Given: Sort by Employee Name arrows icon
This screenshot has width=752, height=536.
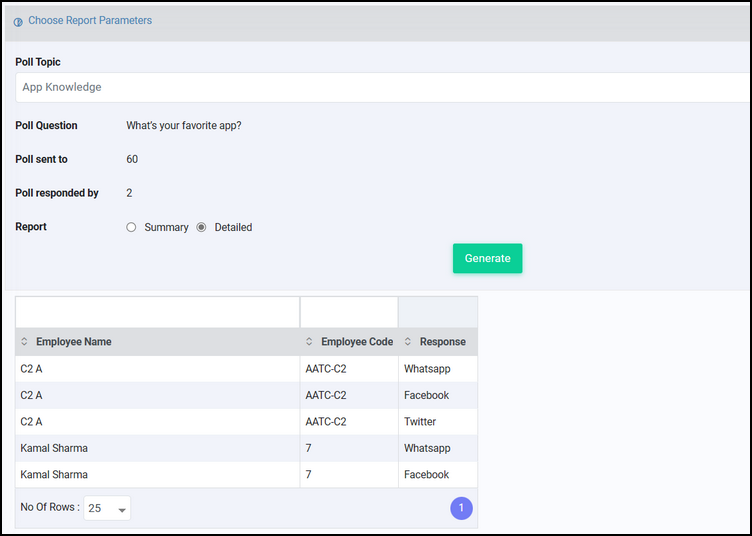Looking at the screenshot, I should 24,341.
